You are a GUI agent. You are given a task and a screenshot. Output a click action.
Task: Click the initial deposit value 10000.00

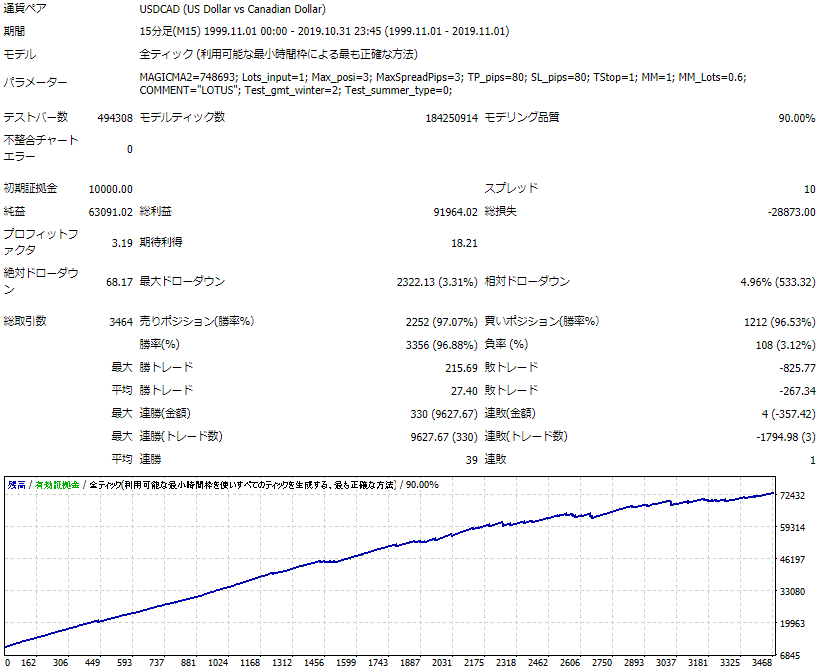[110, 189]
